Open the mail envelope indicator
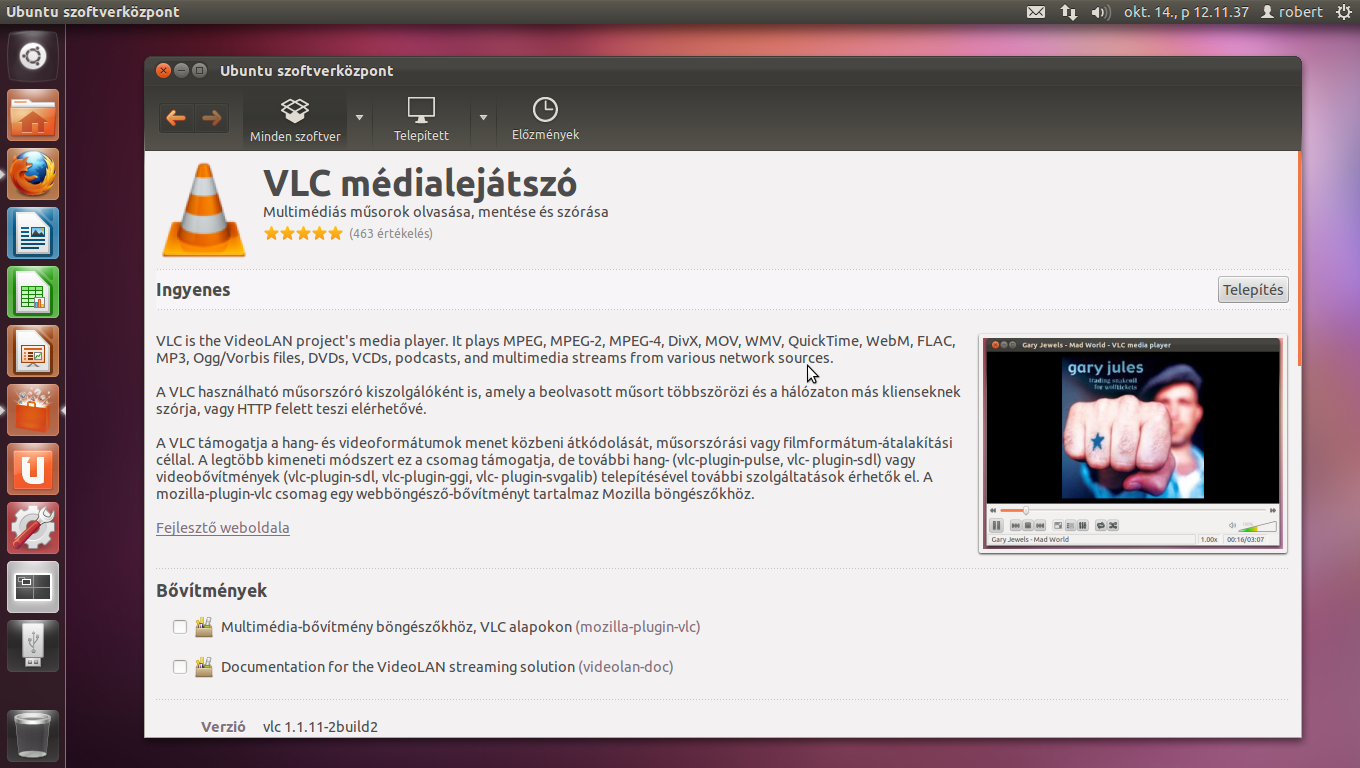Screen dimensions: 1360x768 coord(1036,12)
